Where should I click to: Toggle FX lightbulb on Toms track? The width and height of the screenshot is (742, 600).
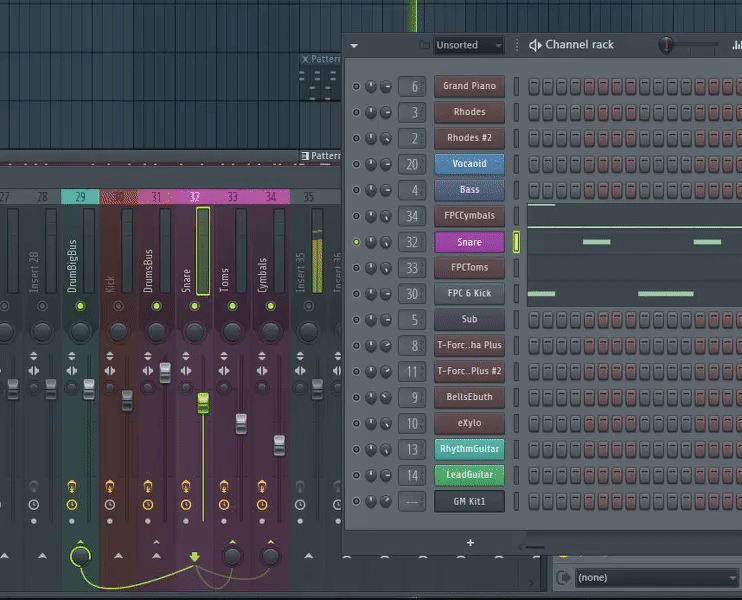coord(224,486)
